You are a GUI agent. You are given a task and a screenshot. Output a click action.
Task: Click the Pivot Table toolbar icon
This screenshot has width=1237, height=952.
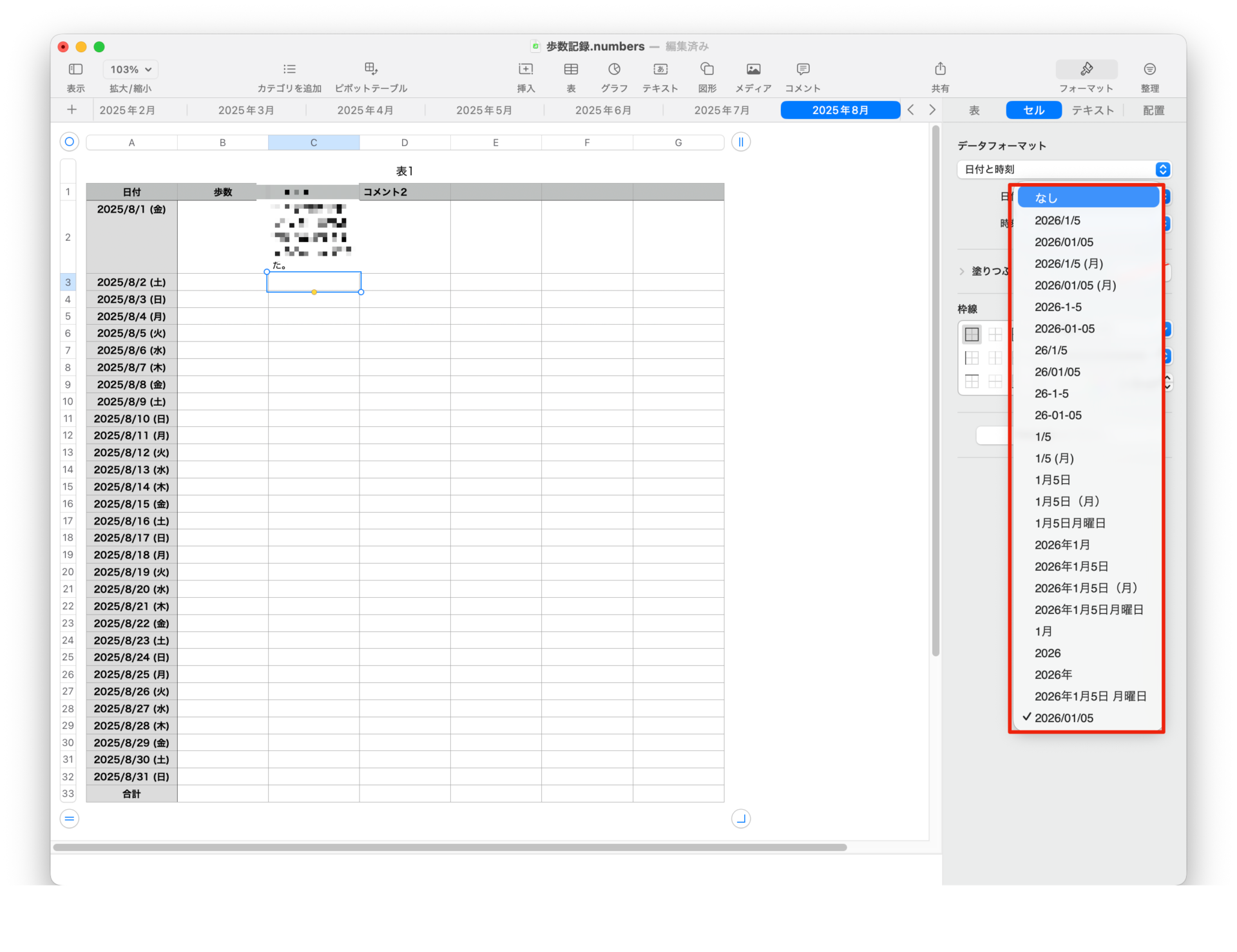coord(371,69)
